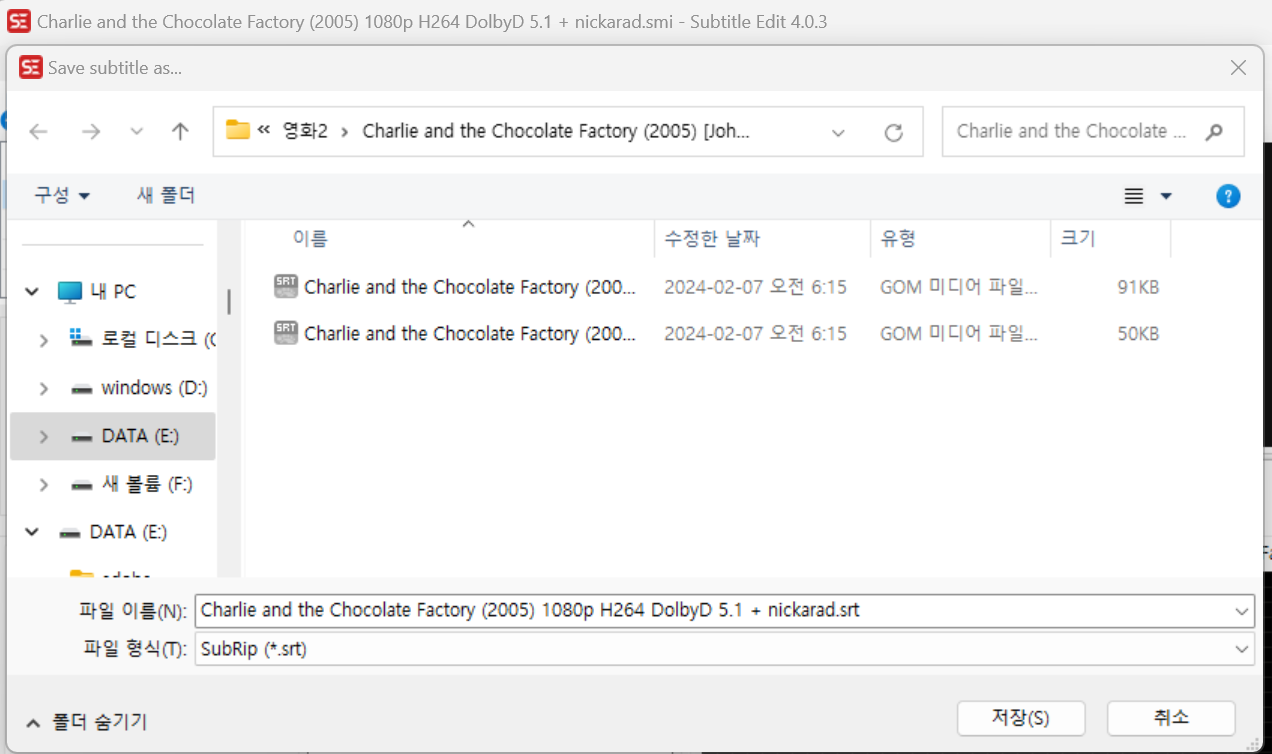The image size is (1272, 754).
Task: Click the 내 PC monitor icon
Action: click(x=69, y=292)
